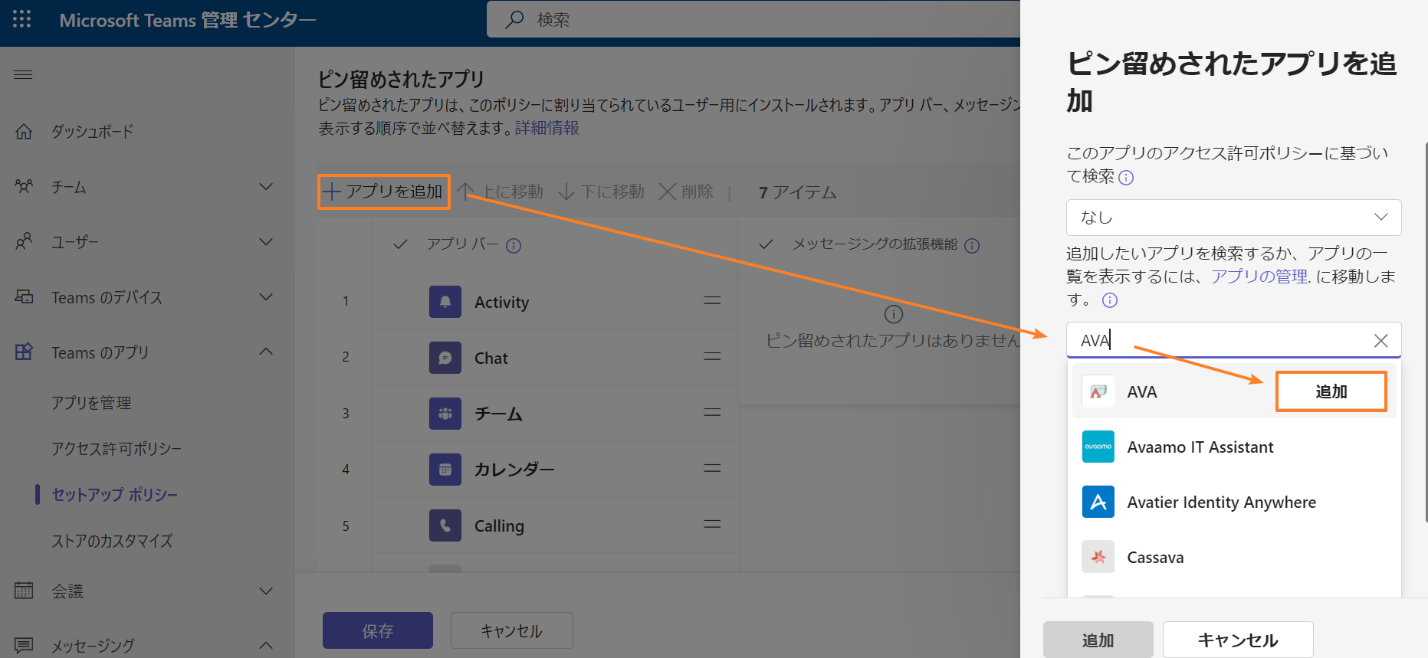Image resolution: width=1428 pixels, height=658 pixels.
Task: Click 上に移動 toolbar button
Action: click(x=501, y=191)
